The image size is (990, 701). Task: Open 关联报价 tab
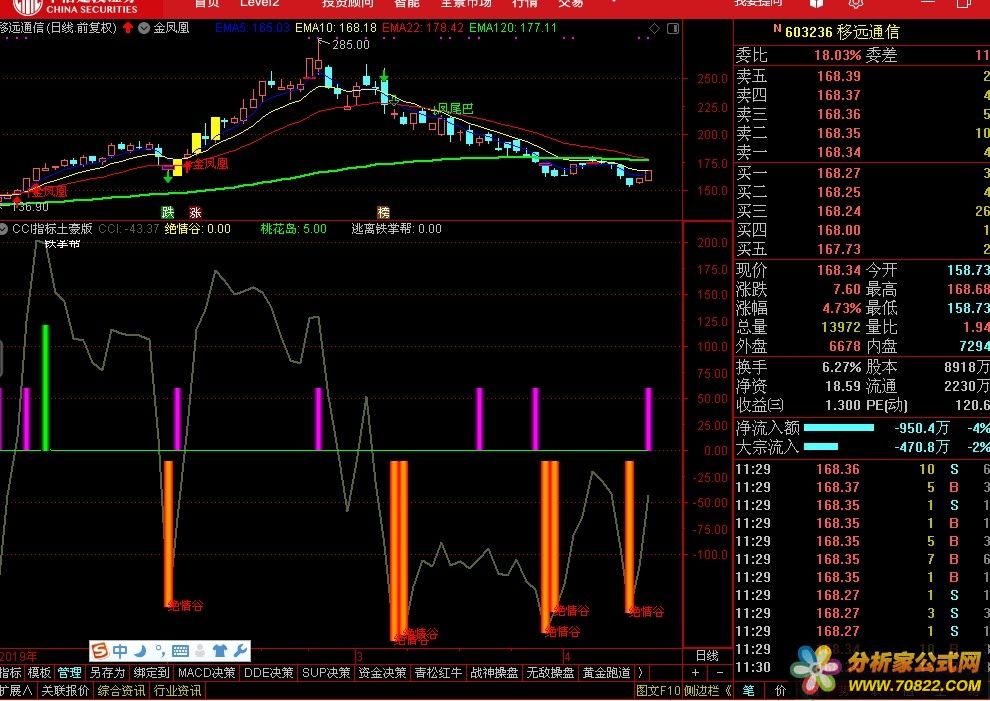coord(65,691)
